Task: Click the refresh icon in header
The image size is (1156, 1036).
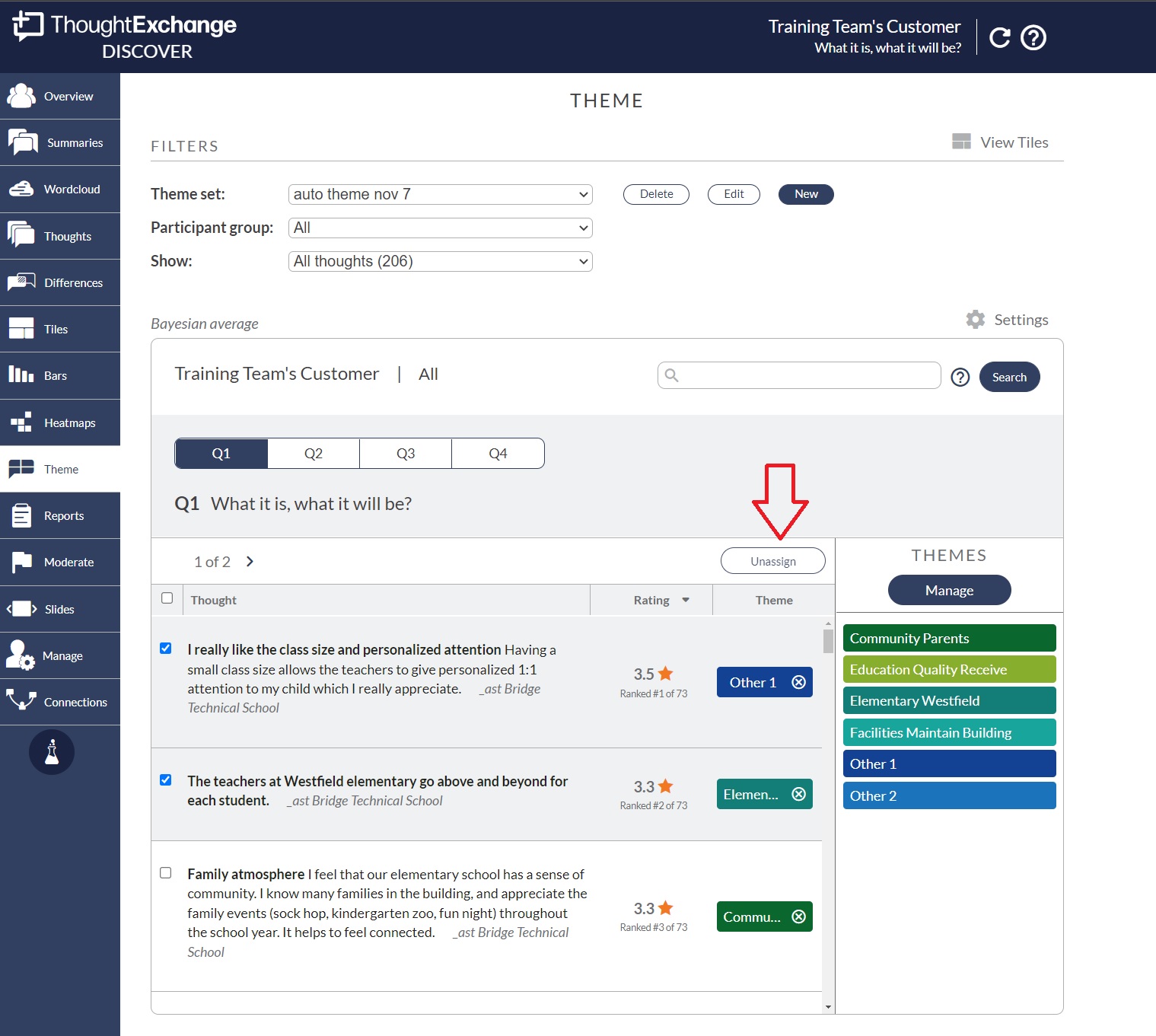Action: click(1000, 37)
